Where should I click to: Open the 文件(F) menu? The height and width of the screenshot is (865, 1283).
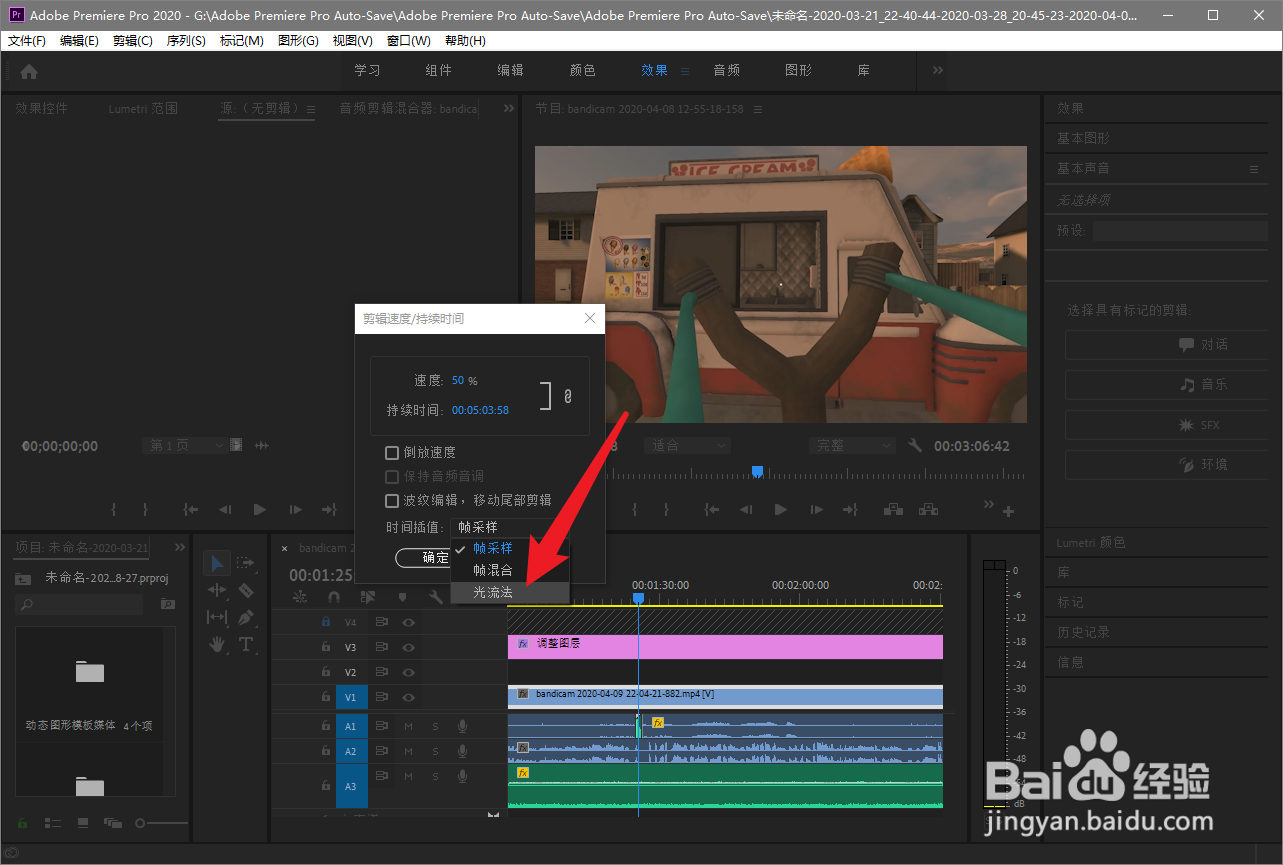pos(27,41)
